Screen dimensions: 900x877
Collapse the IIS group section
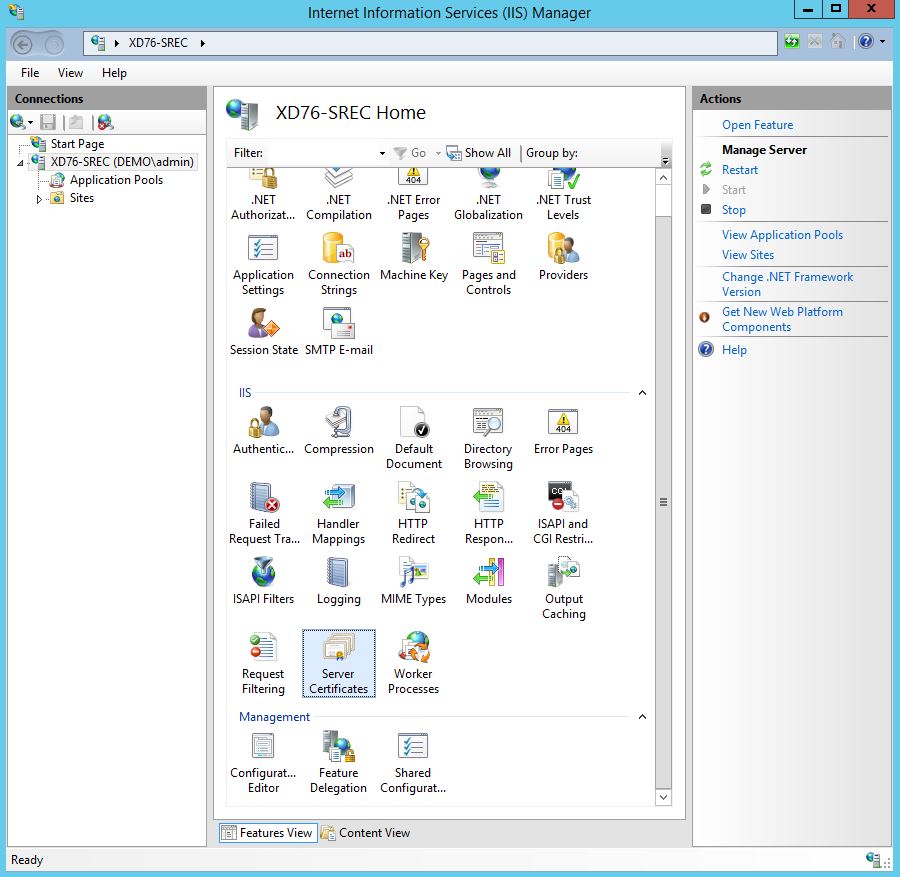[642, 393]
